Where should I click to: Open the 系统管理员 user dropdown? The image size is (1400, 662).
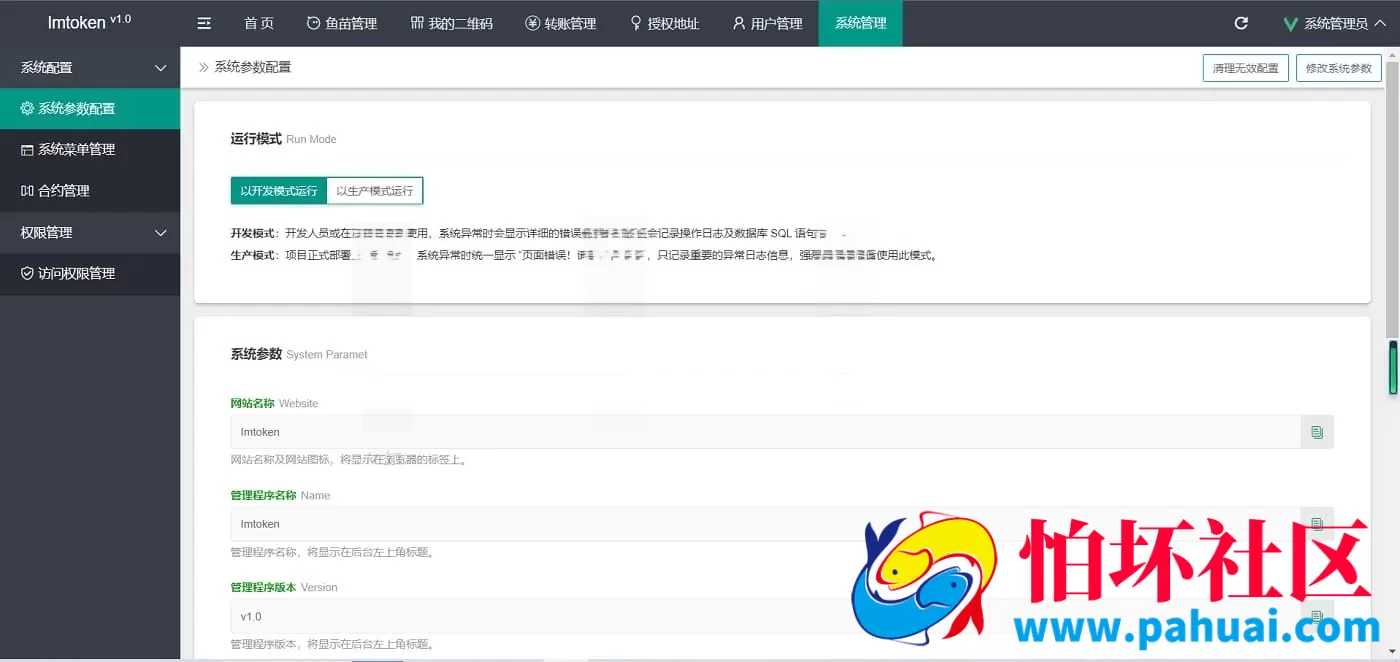click(x=1333, y=23)
